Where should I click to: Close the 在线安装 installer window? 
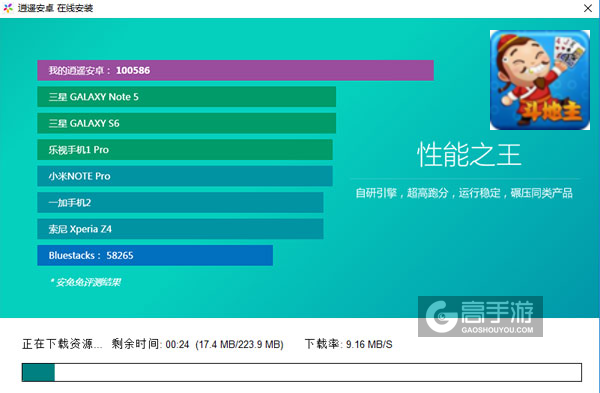coord(588,8)
